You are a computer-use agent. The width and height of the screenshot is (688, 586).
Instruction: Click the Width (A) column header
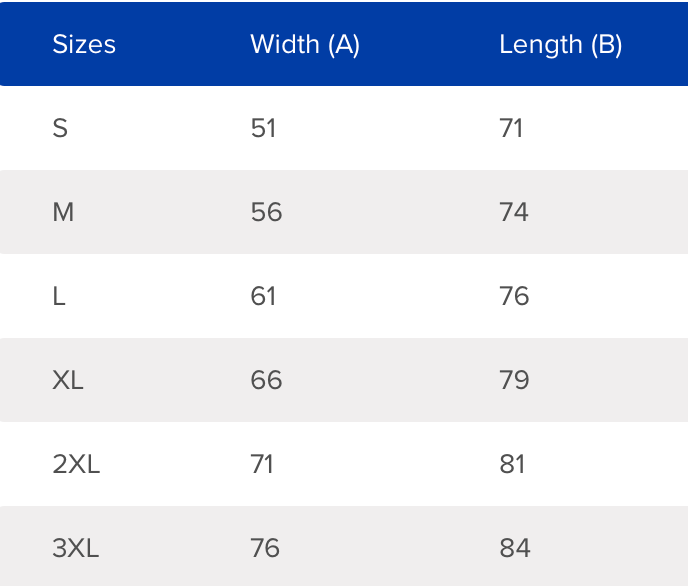pyautogui.click(x=305, y=45)
